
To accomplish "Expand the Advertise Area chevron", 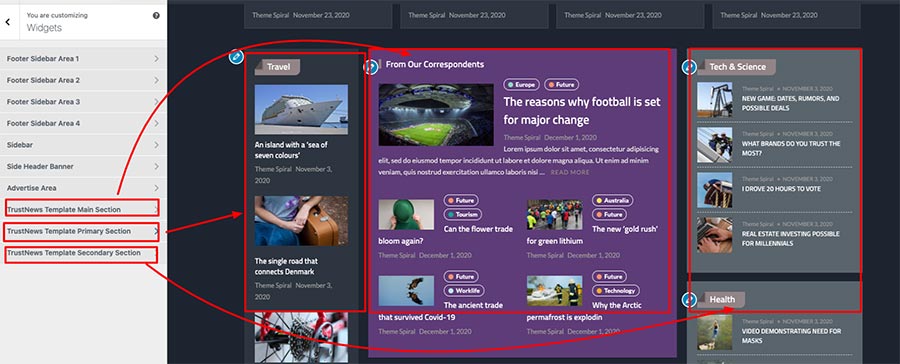I will click(156, 188).
